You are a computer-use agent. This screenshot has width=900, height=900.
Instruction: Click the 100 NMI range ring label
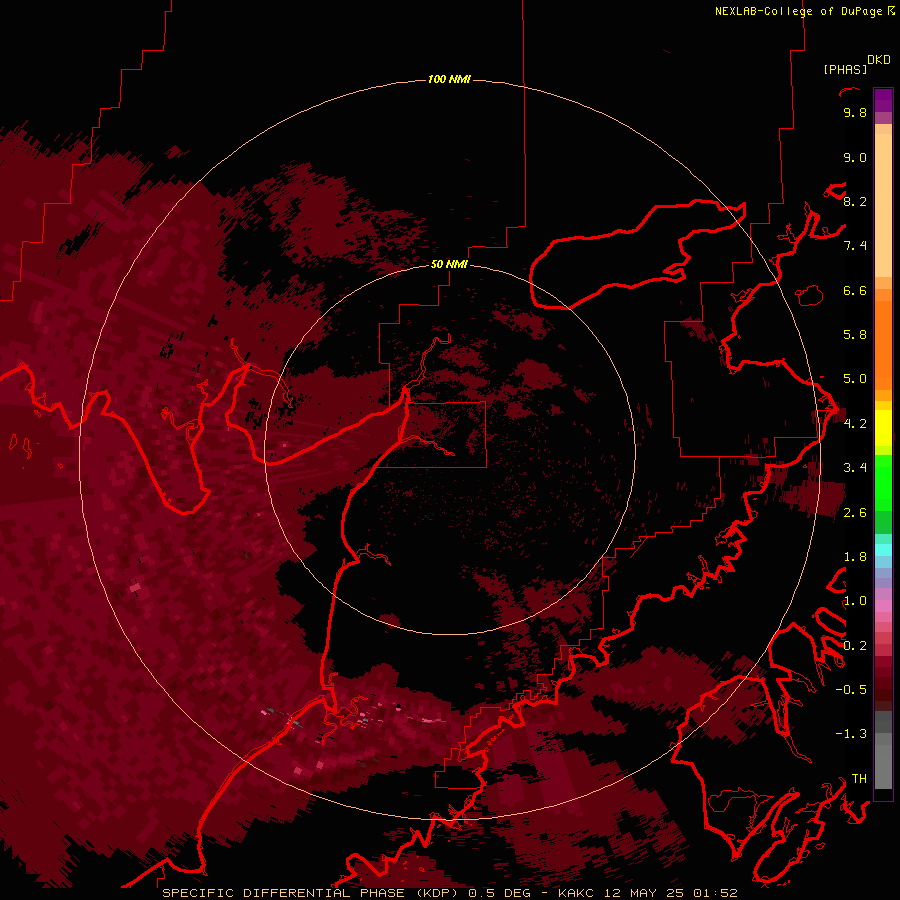point(449,79)
